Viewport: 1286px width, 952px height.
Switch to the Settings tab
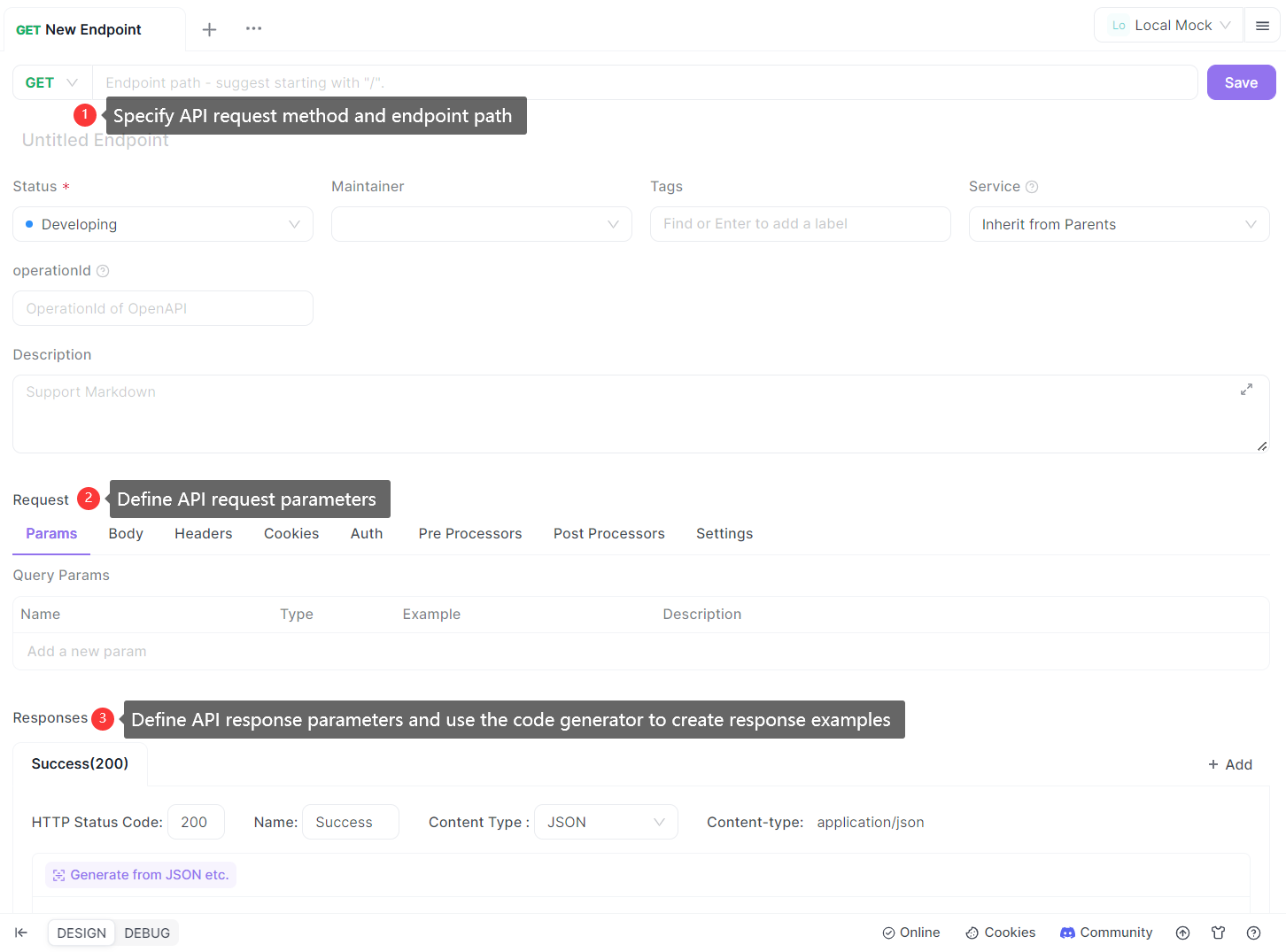pos(724,534)
